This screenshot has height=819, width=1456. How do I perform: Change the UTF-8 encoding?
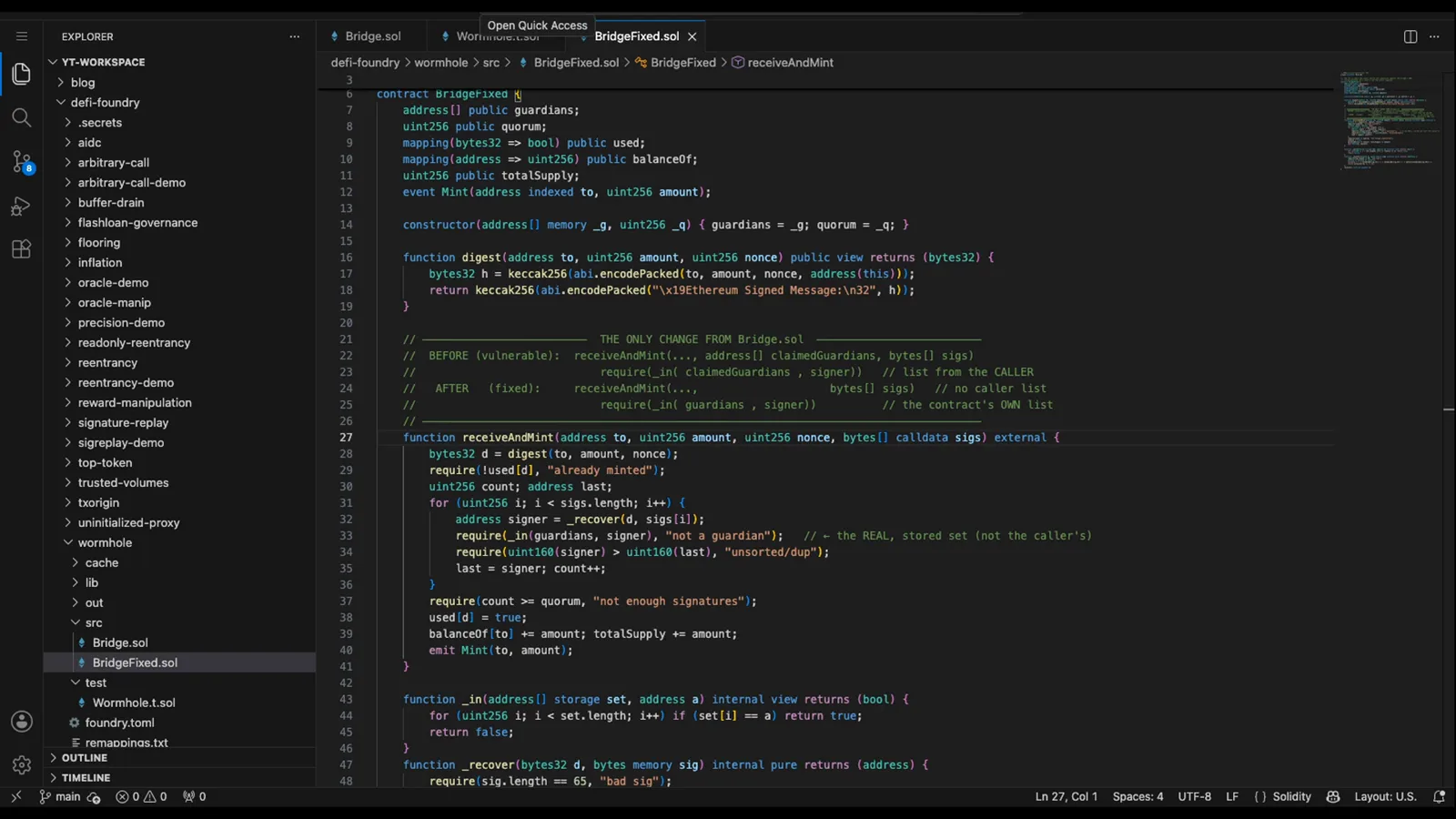coord(1195,796)
